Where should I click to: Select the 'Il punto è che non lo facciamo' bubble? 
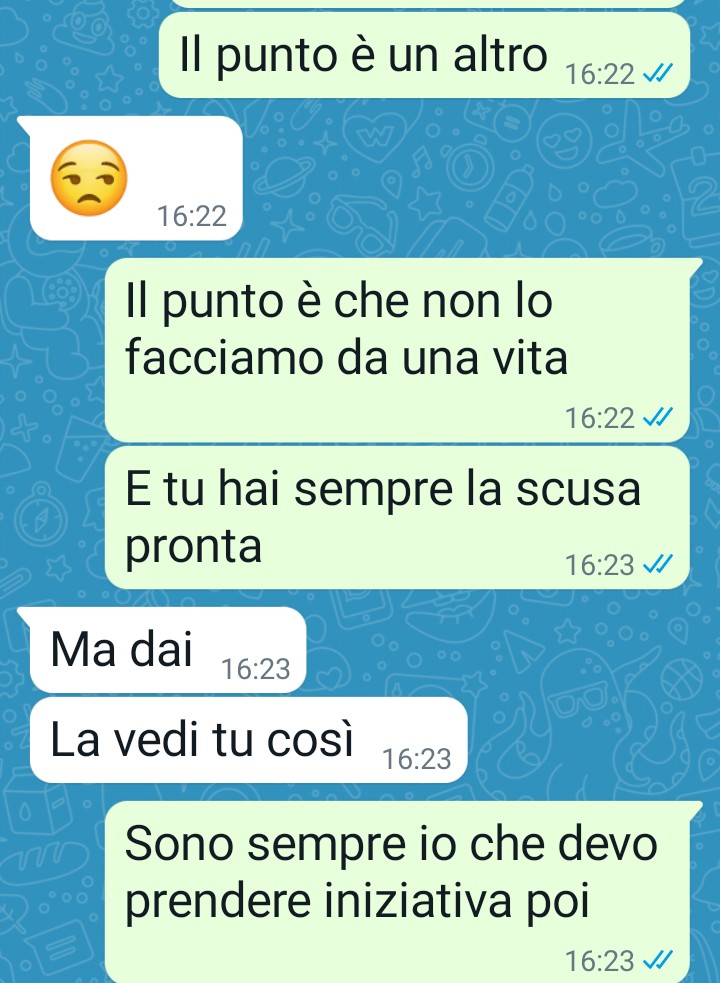[x=397, y=350]
